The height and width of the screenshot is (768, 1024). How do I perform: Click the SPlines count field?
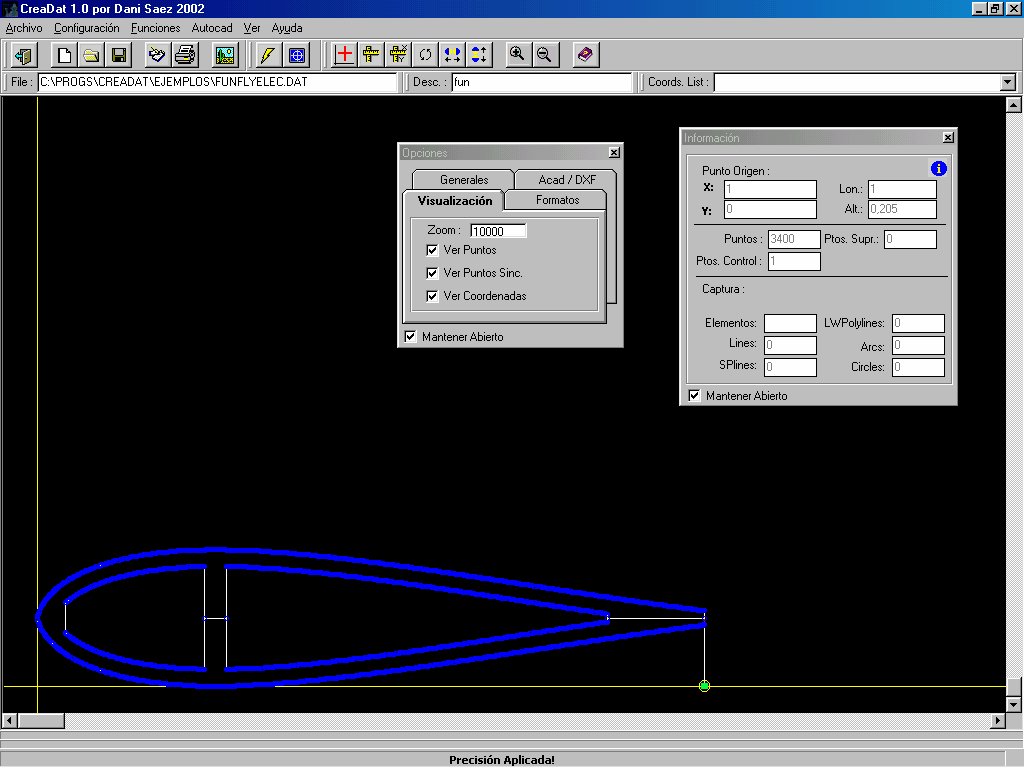(x=790, y=367)
